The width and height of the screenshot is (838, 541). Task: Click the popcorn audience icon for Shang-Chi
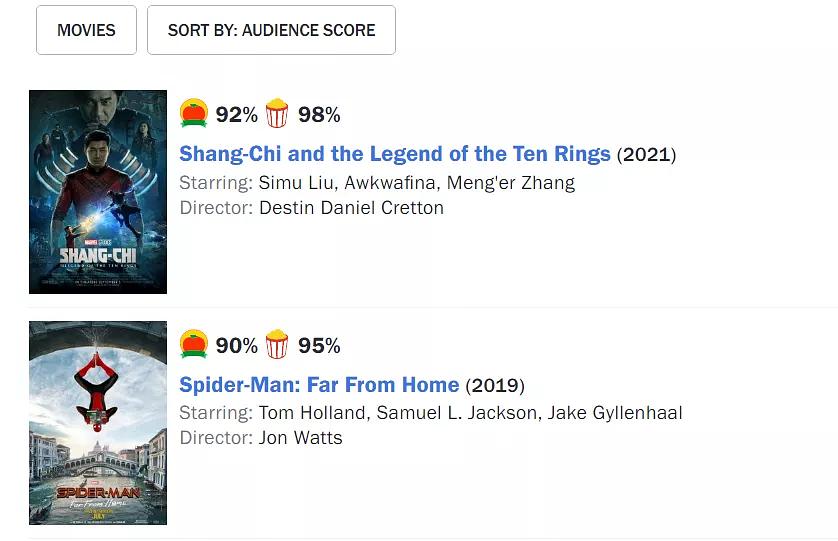(x=277, y=114)
